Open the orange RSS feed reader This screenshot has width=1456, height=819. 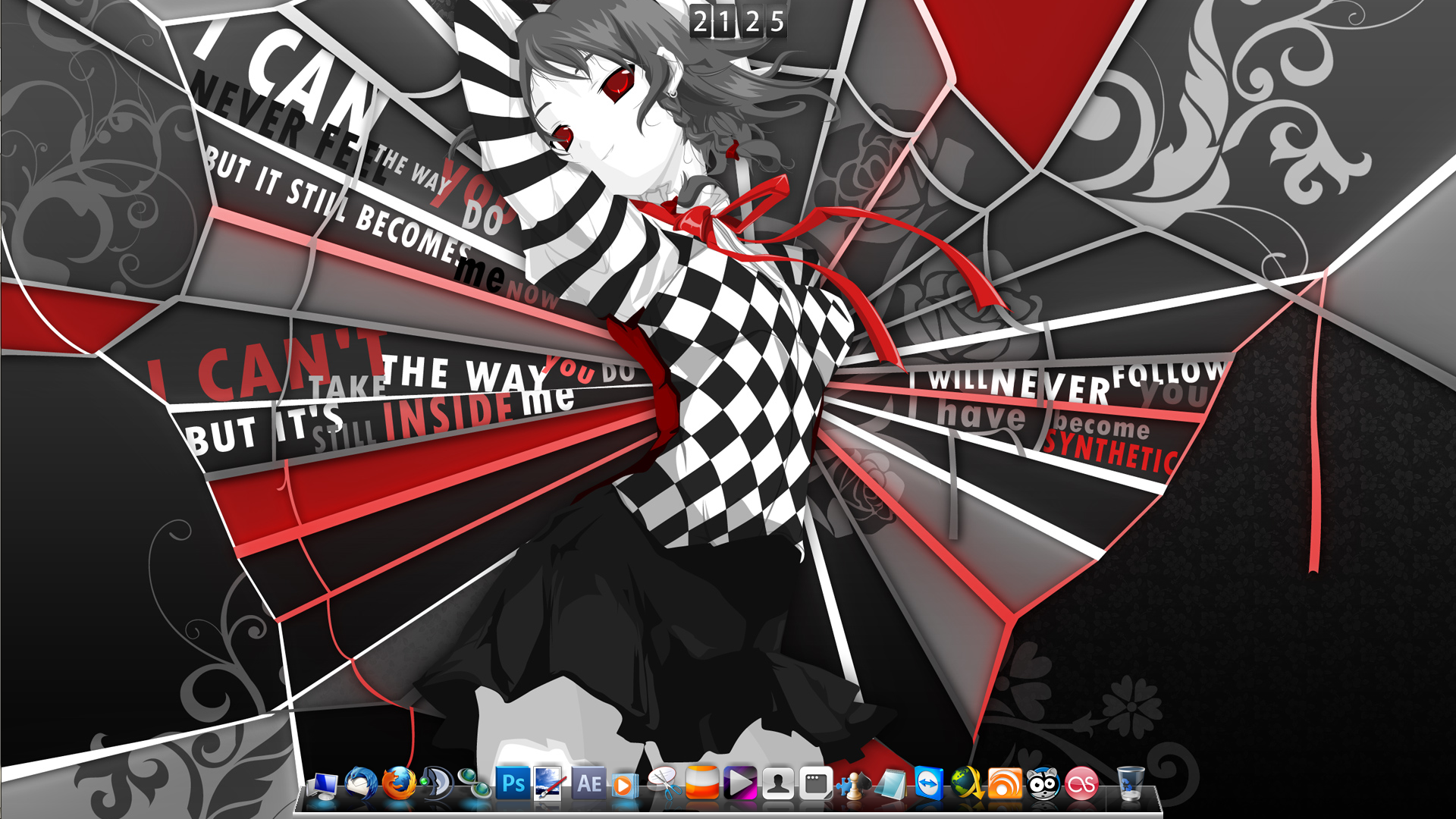click(1005, 783)
